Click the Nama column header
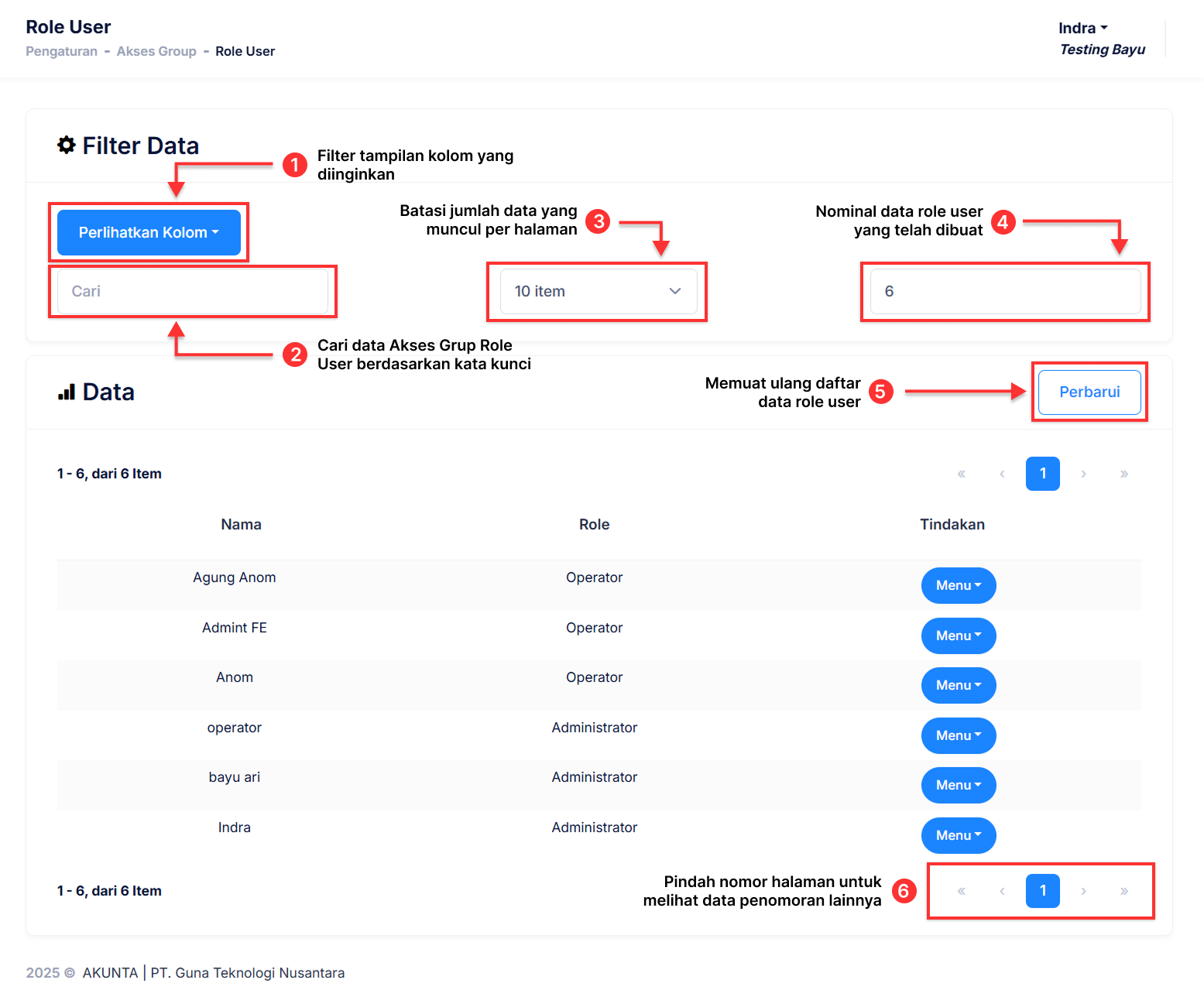 point(241,525)
